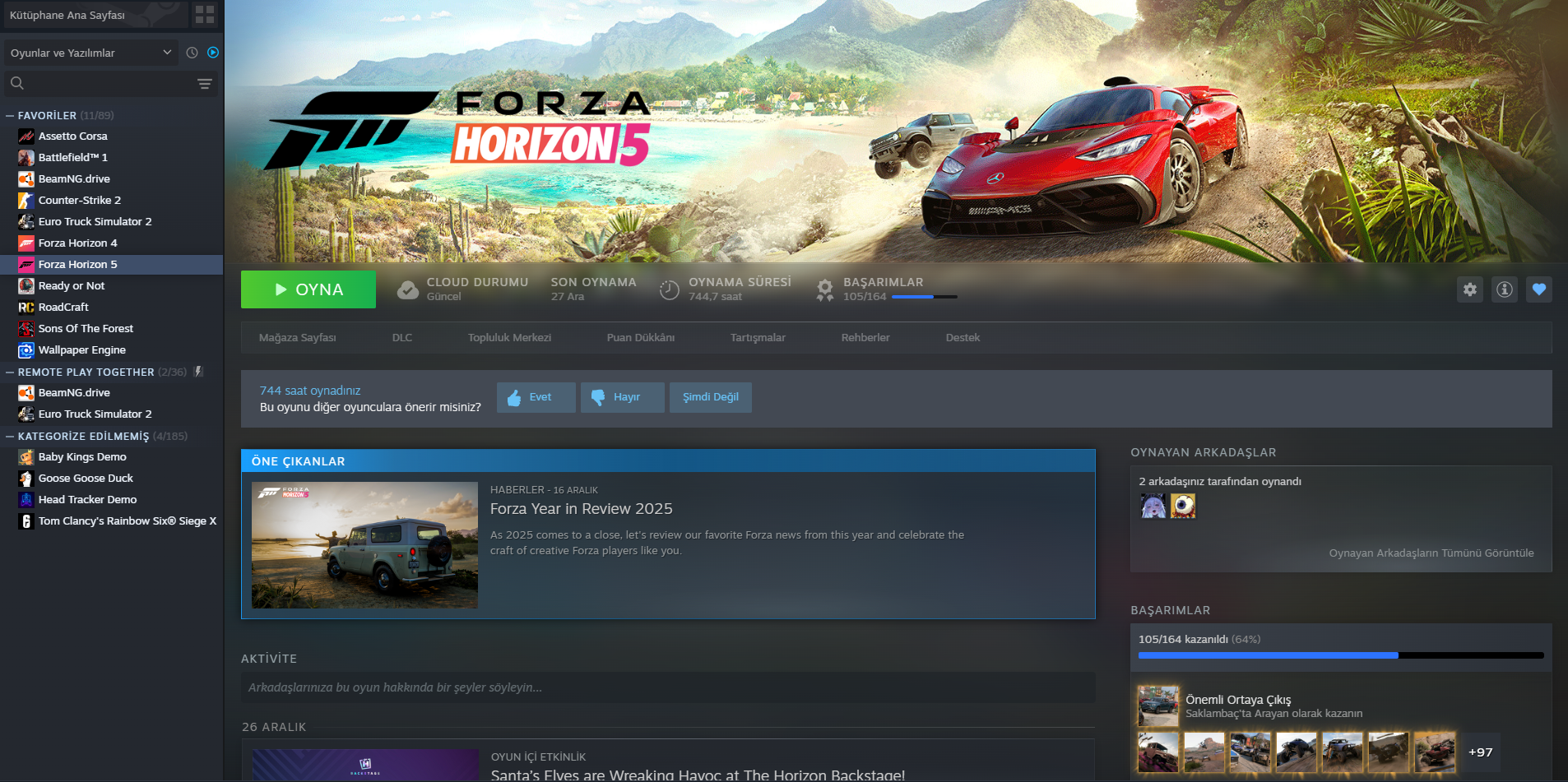
Task: Open the Önemli Ortaya Çıkış achievement thumbnail
Action: coord(1158,706)
